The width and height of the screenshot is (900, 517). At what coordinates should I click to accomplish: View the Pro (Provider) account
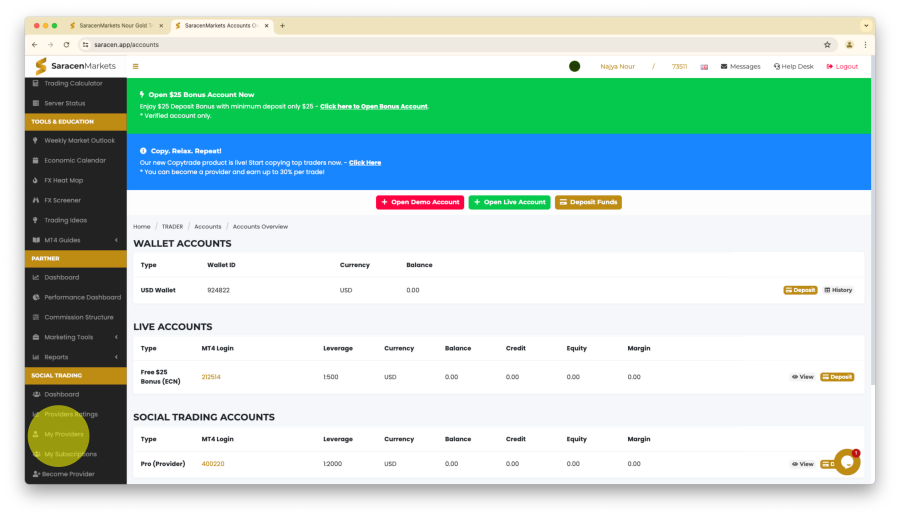pos(803,464)
